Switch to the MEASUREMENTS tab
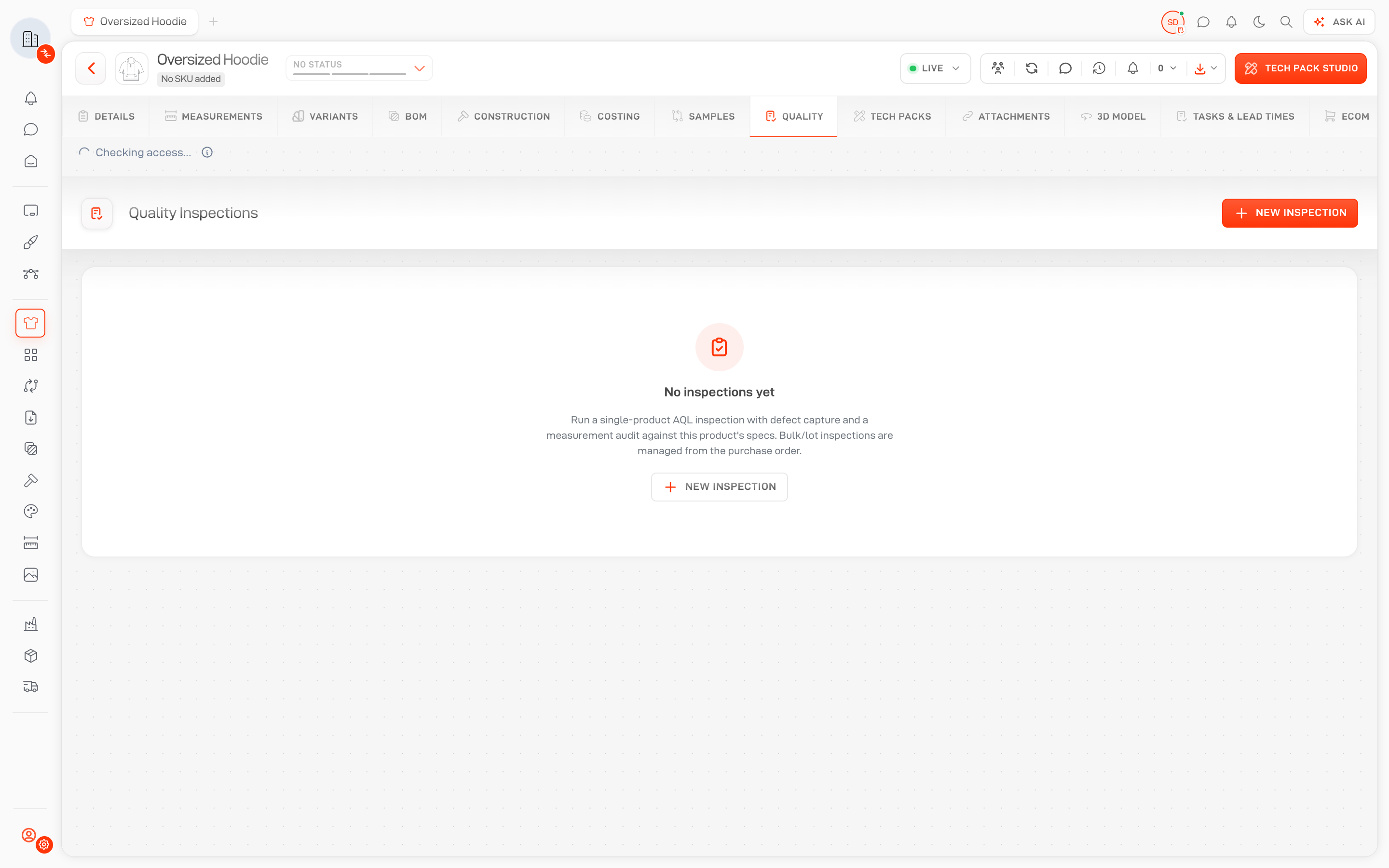1389x868 pixels. 214,117
